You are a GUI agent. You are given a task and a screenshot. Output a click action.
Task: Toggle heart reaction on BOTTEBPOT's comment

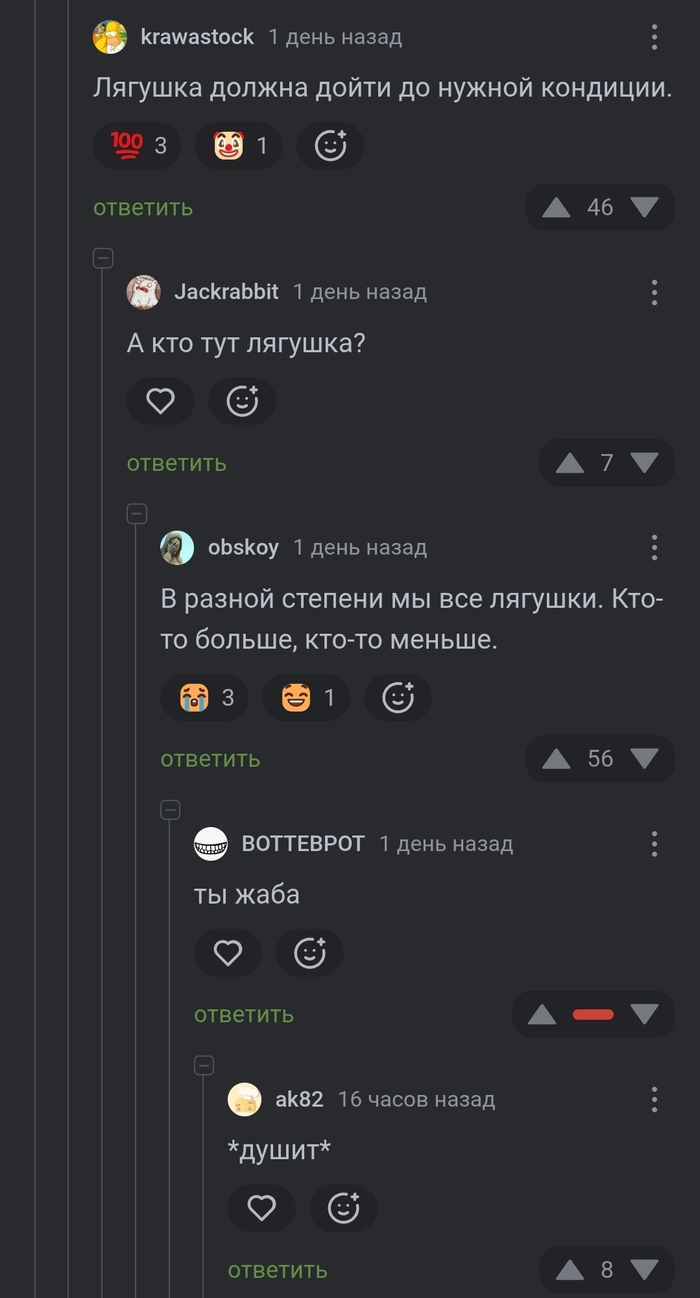coord(228,953)
